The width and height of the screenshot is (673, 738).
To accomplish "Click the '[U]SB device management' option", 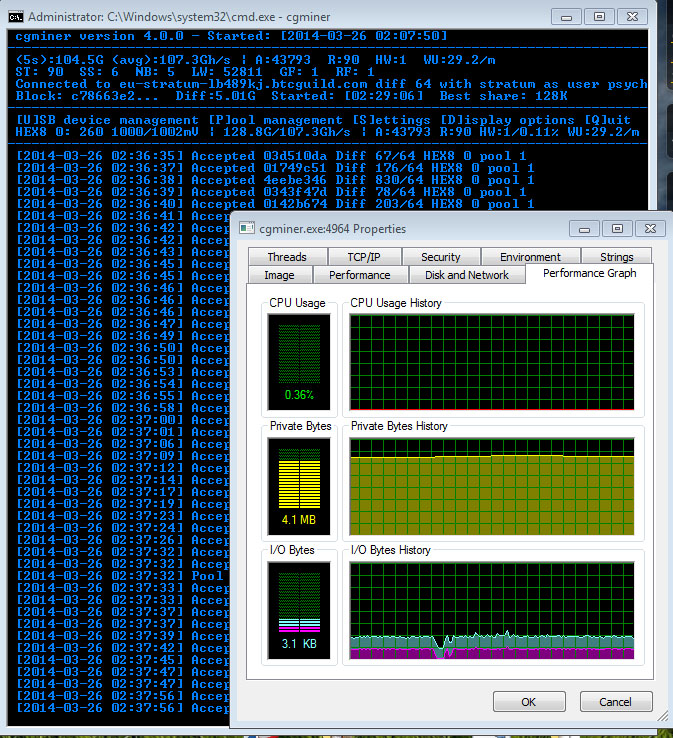I will point(107,120).
